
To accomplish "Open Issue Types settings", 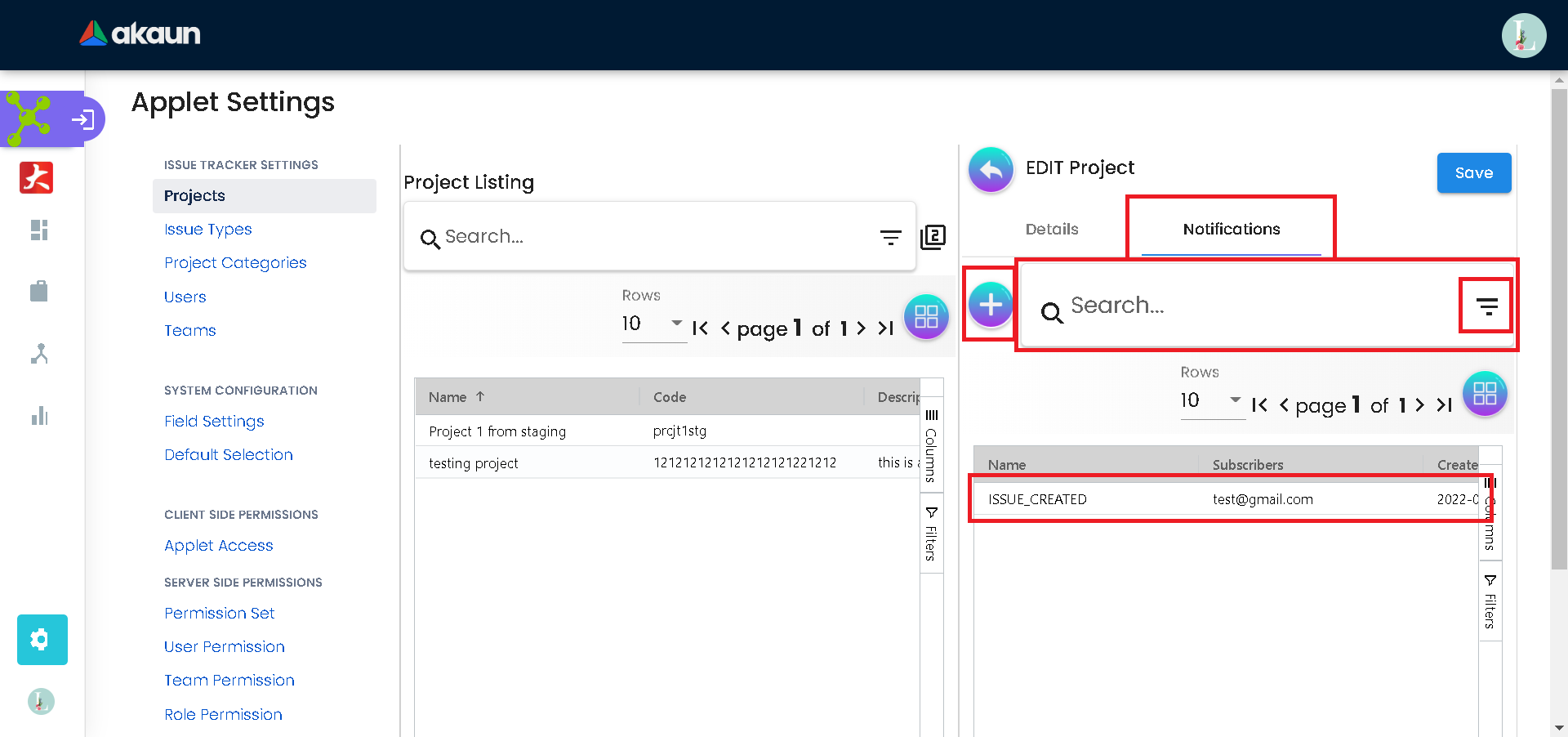I will point(208,230).
